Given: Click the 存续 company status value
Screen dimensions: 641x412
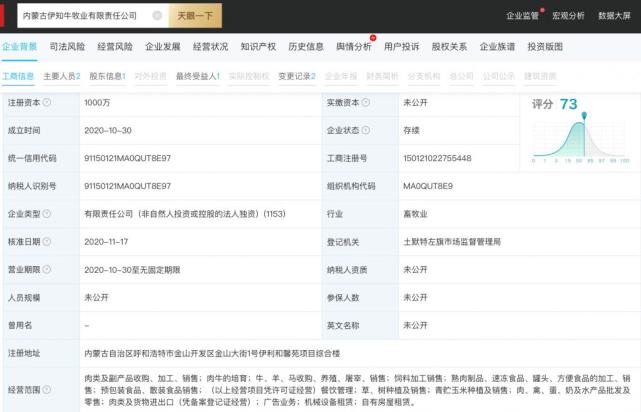Looking at the screenshot, I should point(411,130).
